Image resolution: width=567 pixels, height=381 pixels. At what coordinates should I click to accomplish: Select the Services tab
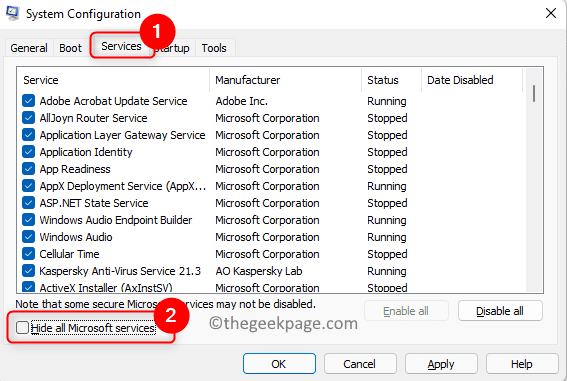[121, 46]
